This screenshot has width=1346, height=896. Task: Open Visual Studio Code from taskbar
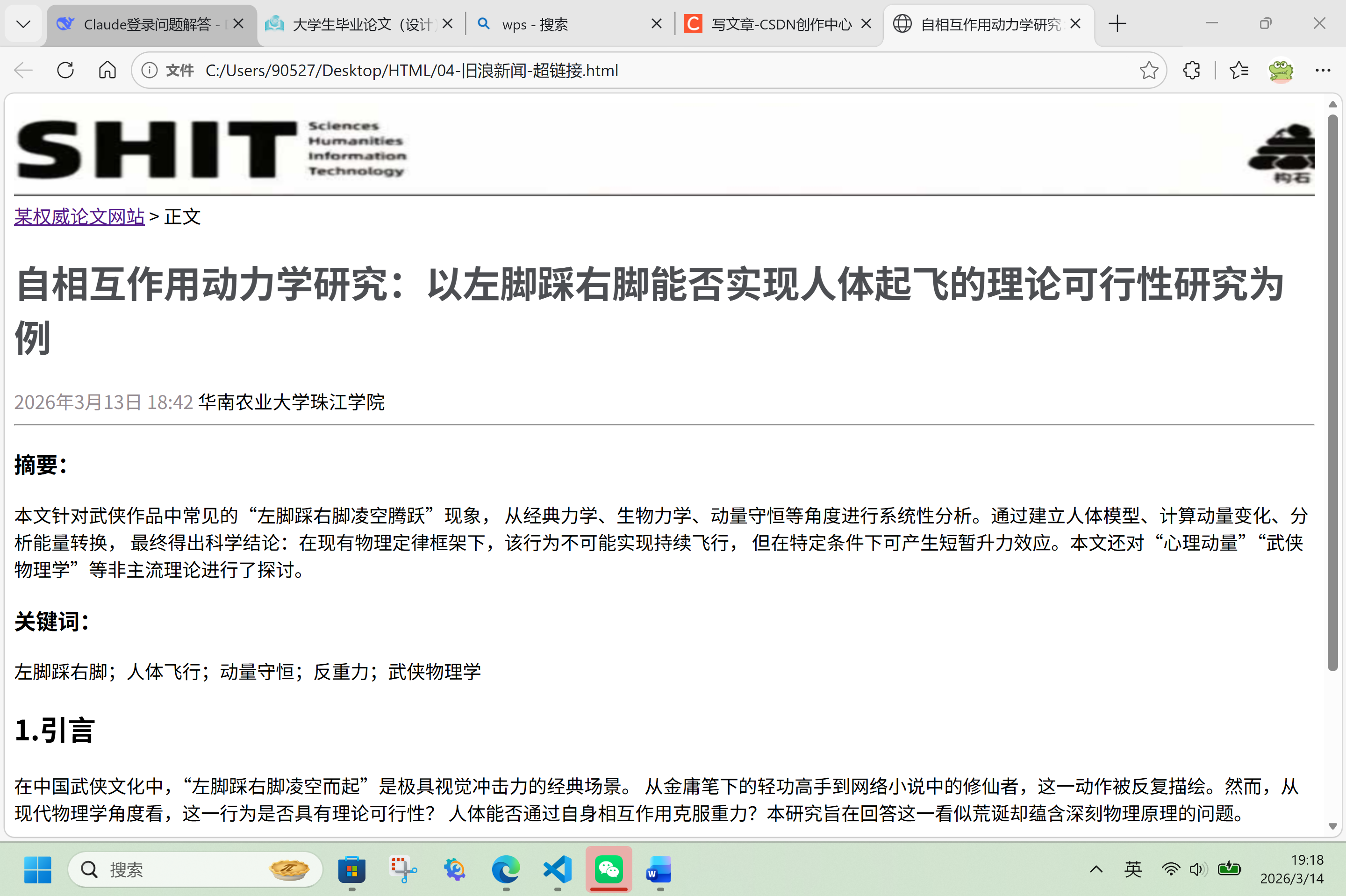click(x=558, y=870)
